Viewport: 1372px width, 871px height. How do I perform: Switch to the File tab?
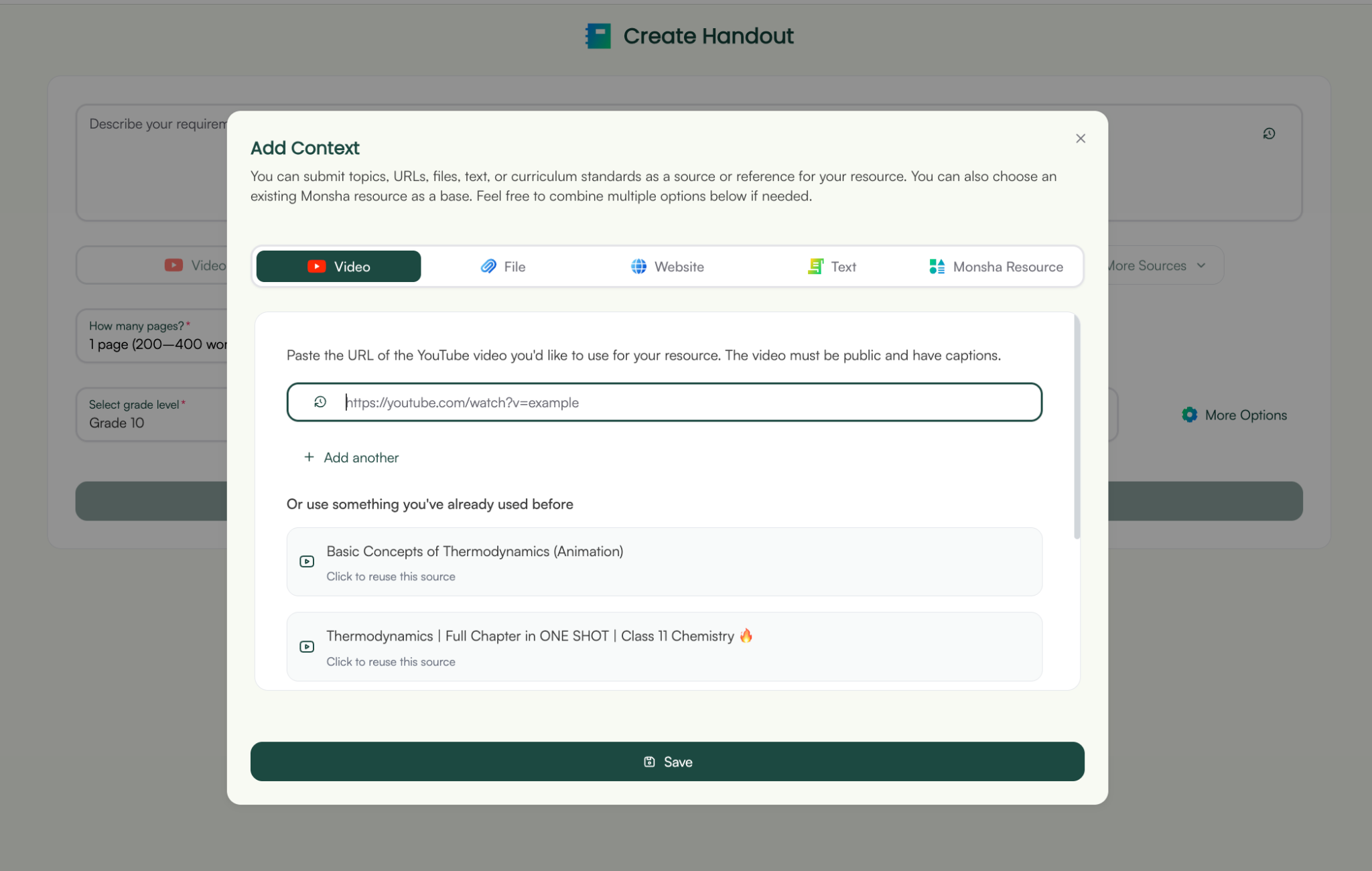pos(504,266)
